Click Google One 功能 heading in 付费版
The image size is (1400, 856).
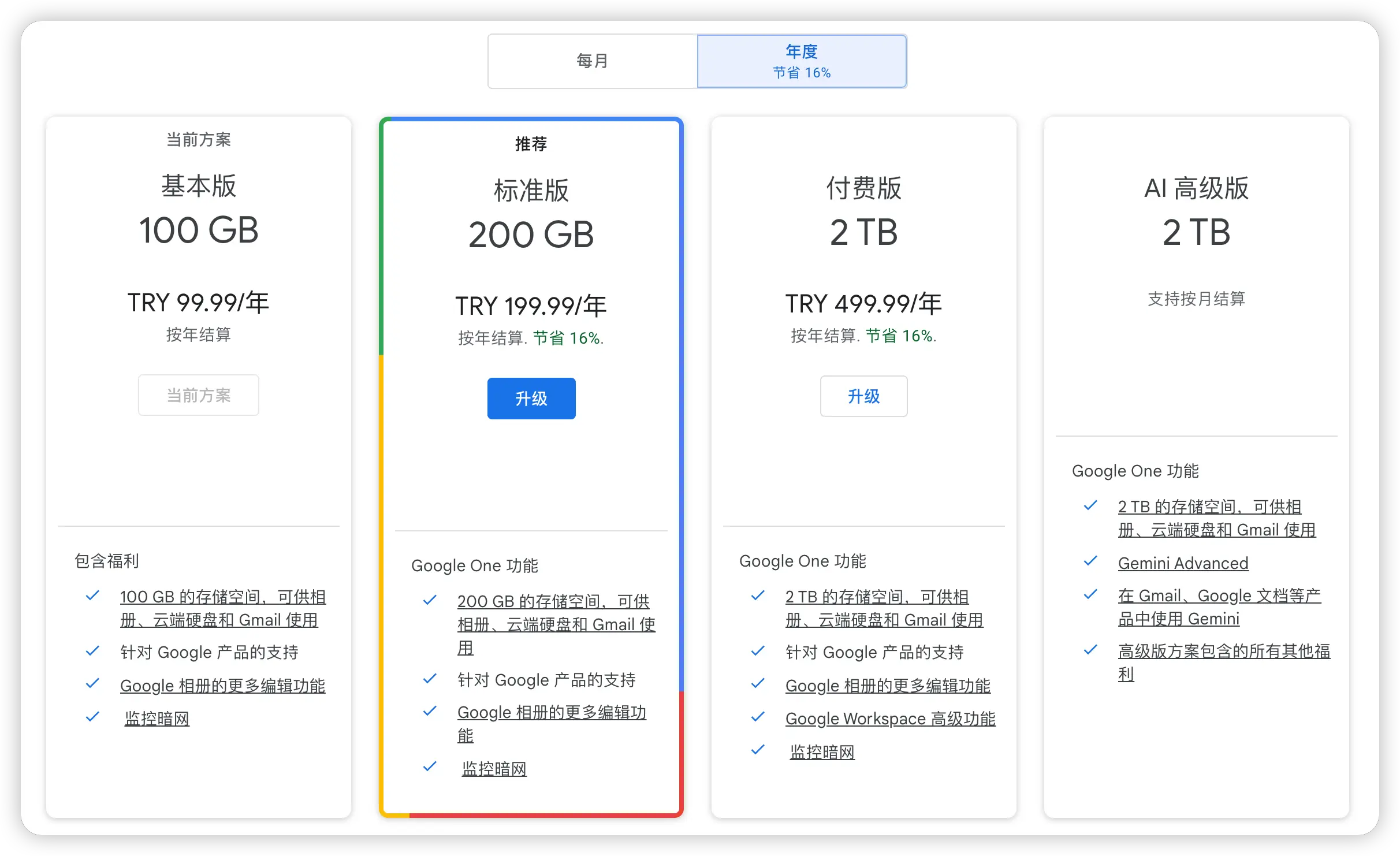point(803,561)
